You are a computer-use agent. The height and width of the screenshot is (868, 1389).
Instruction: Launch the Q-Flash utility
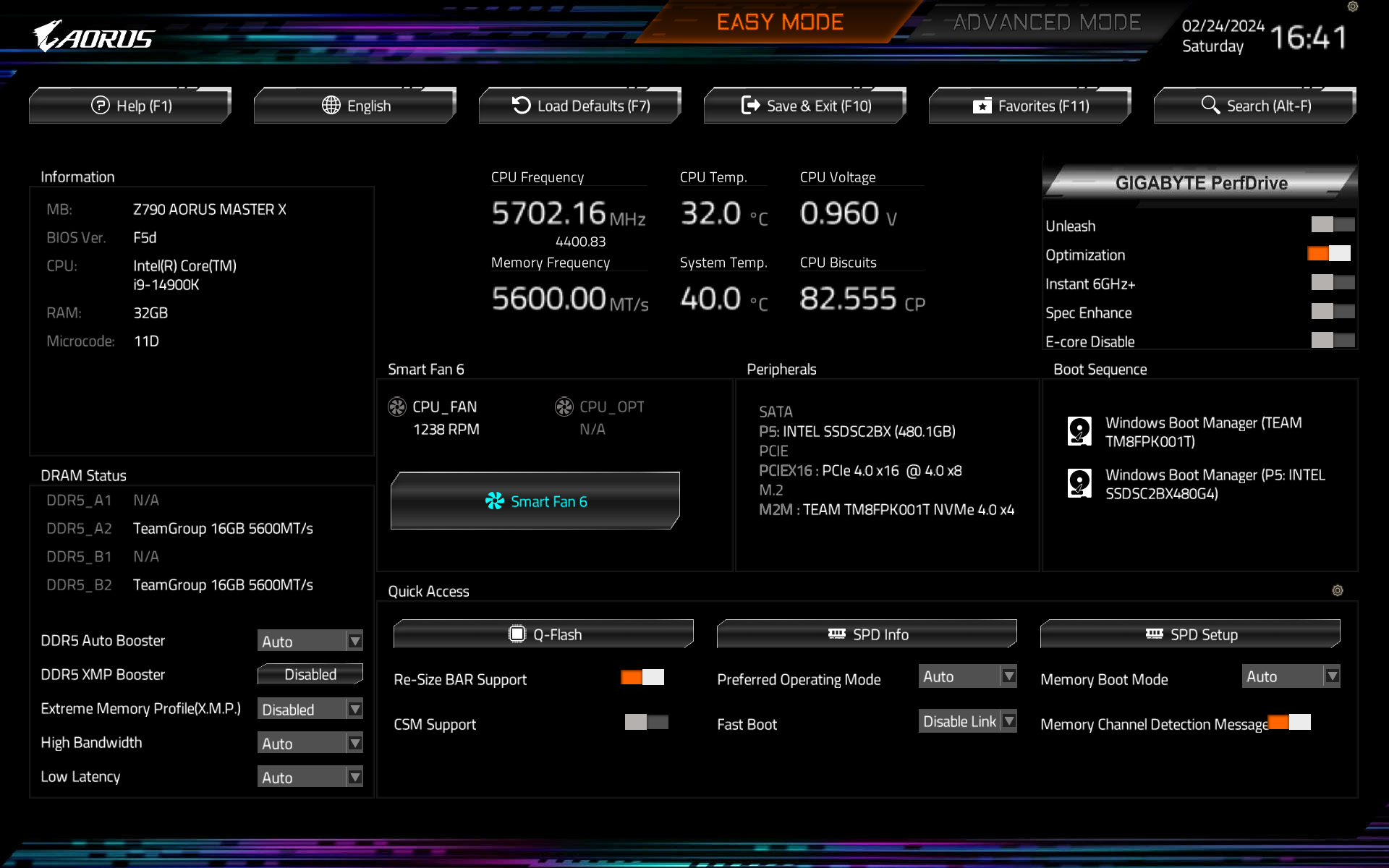coord(543,634)
